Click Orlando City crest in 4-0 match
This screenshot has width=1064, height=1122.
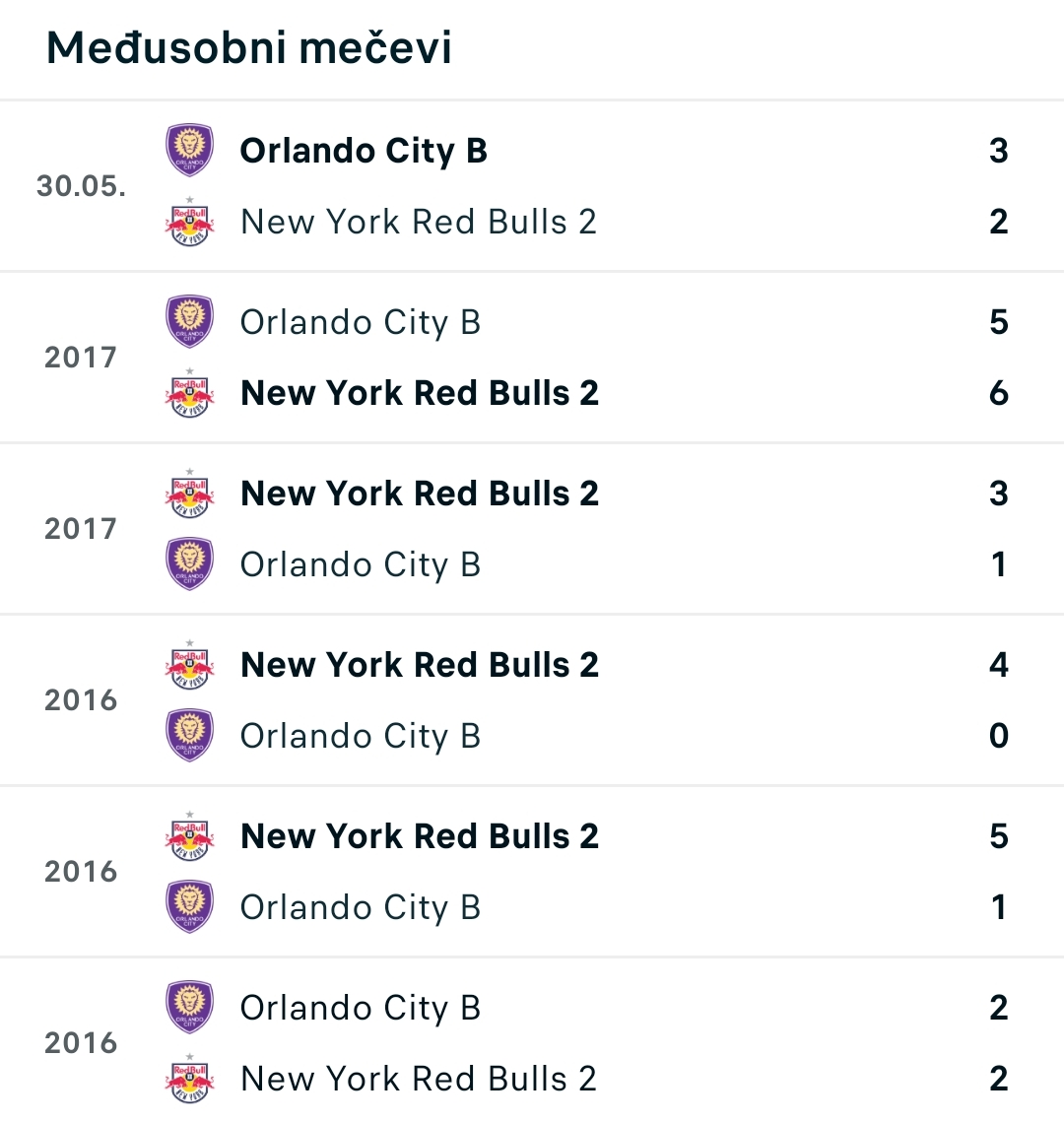(x=189, y=736)
